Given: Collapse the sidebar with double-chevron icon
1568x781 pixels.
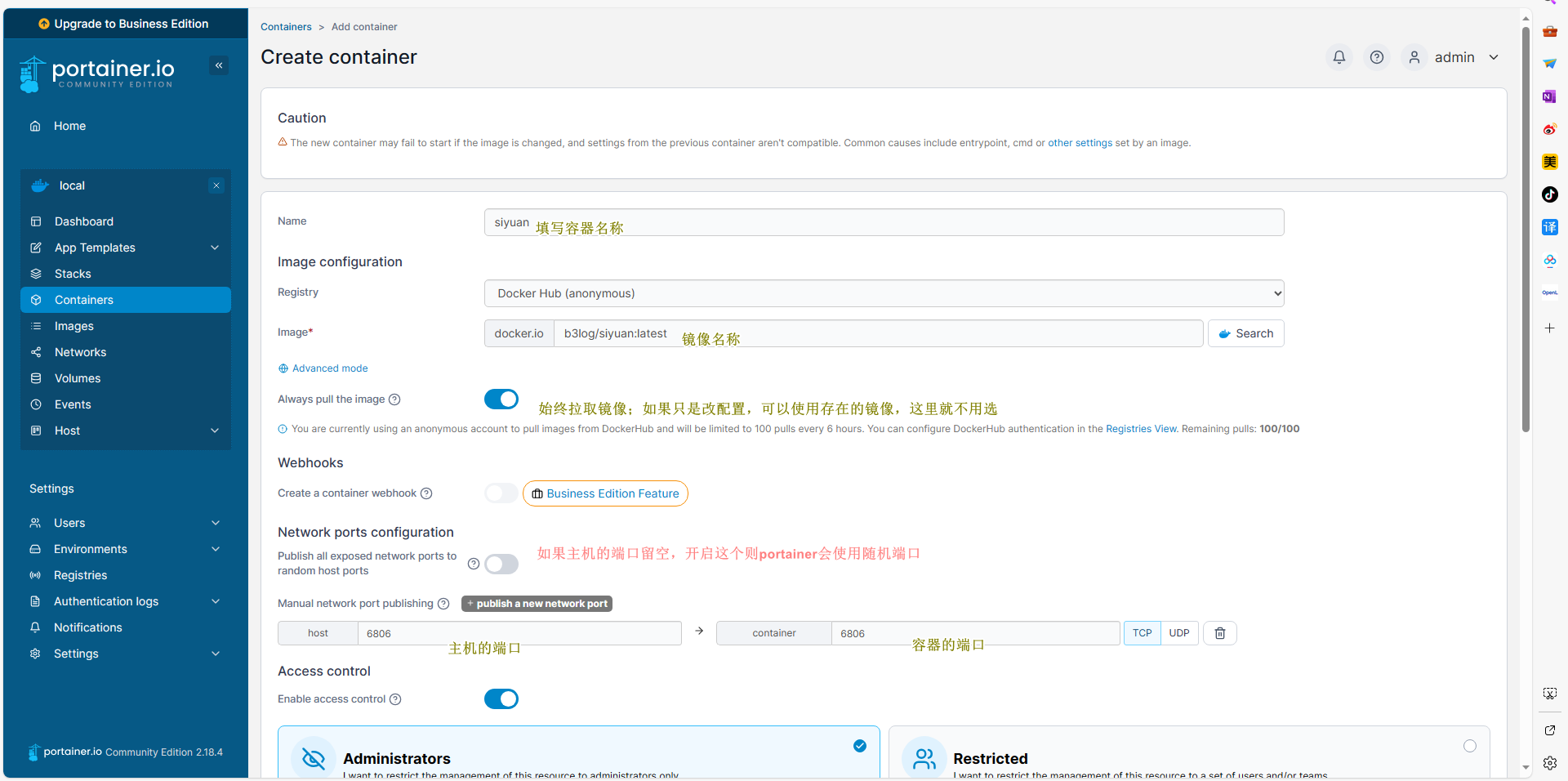Looking at the screenshot, I should (x=219, y=65).
